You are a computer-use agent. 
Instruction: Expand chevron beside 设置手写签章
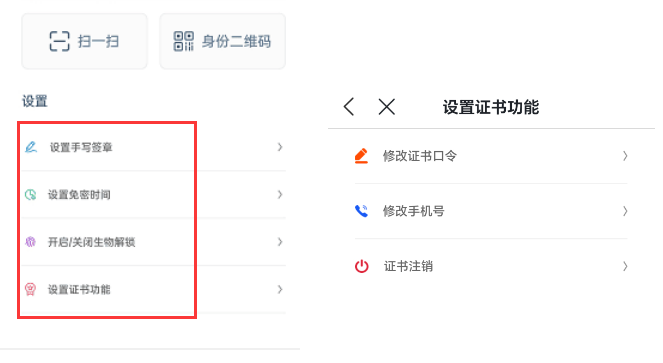(279, 147)
